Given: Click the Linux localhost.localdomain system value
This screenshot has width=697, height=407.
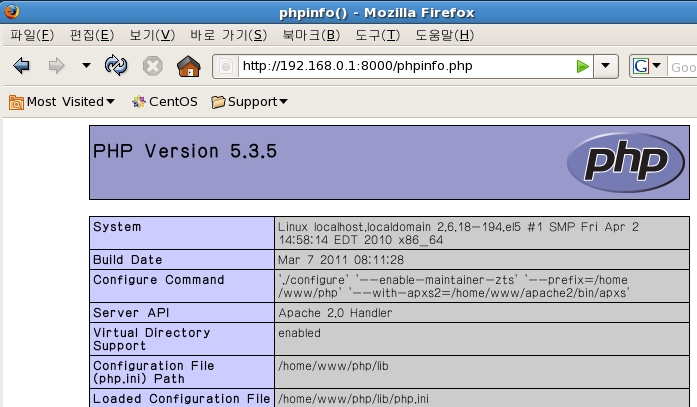Looking at the screenshot, I should tap(458, 233).
